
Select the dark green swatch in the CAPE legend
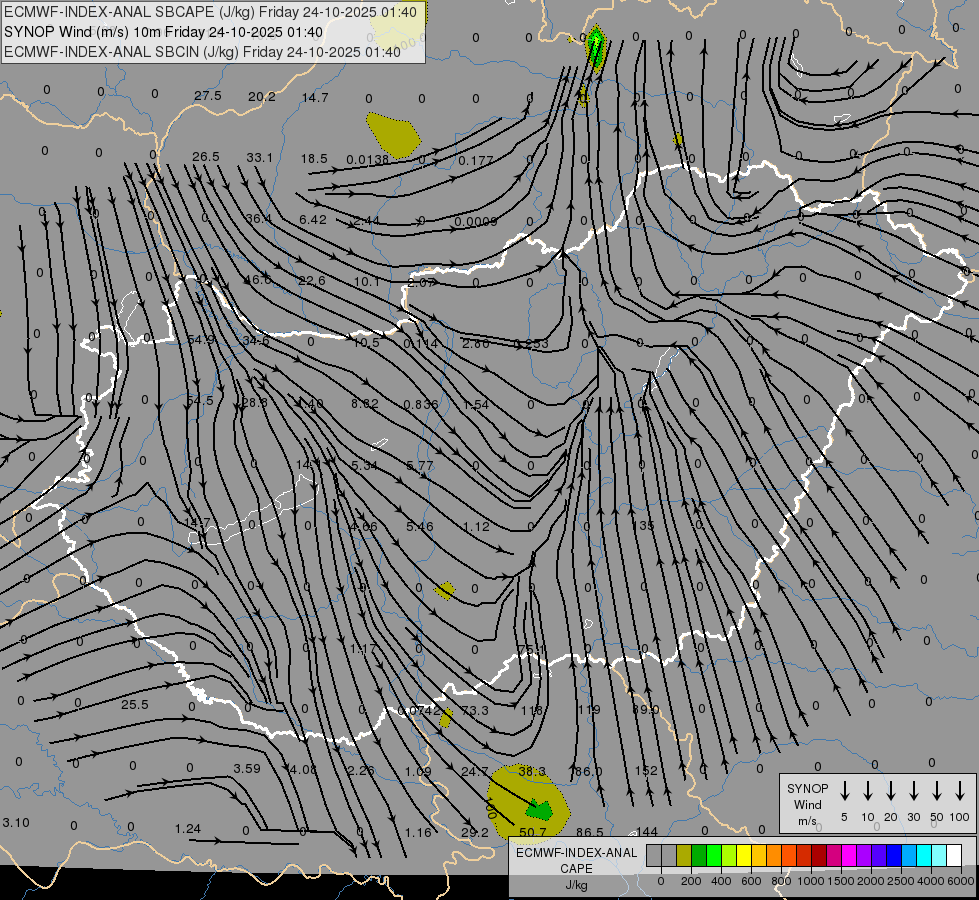tap(699, 855)
